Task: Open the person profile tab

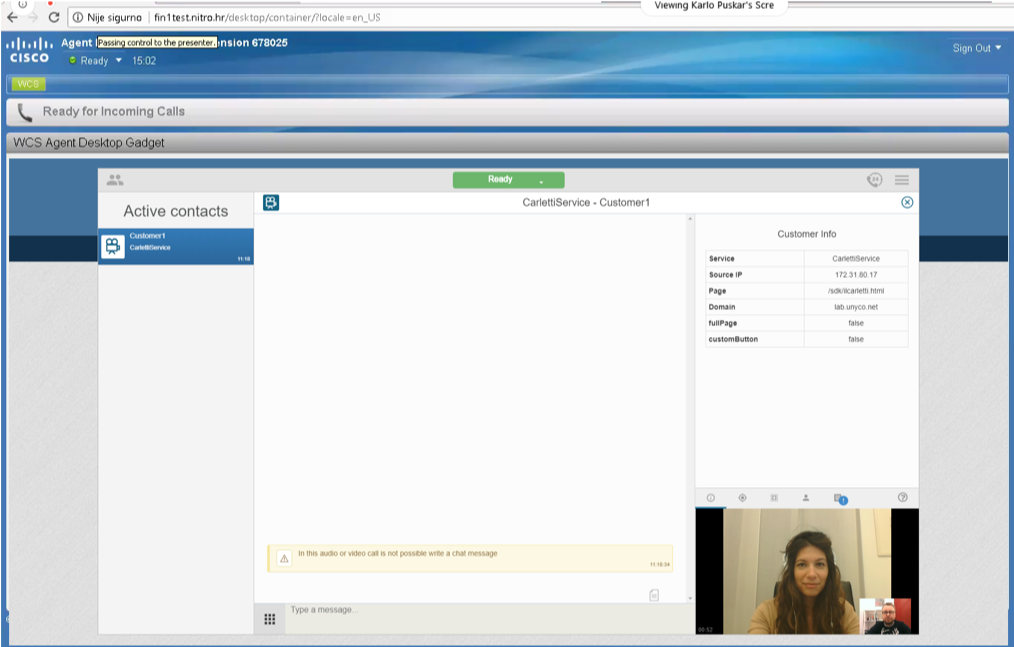Action: [x=805, y=497]
